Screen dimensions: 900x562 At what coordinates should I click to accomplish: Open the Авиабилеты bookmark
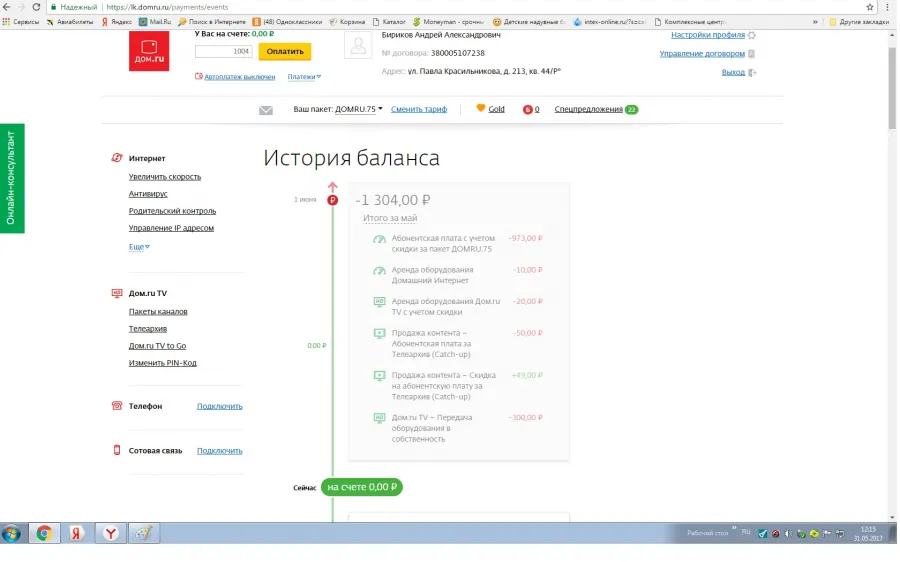(69, 22)
